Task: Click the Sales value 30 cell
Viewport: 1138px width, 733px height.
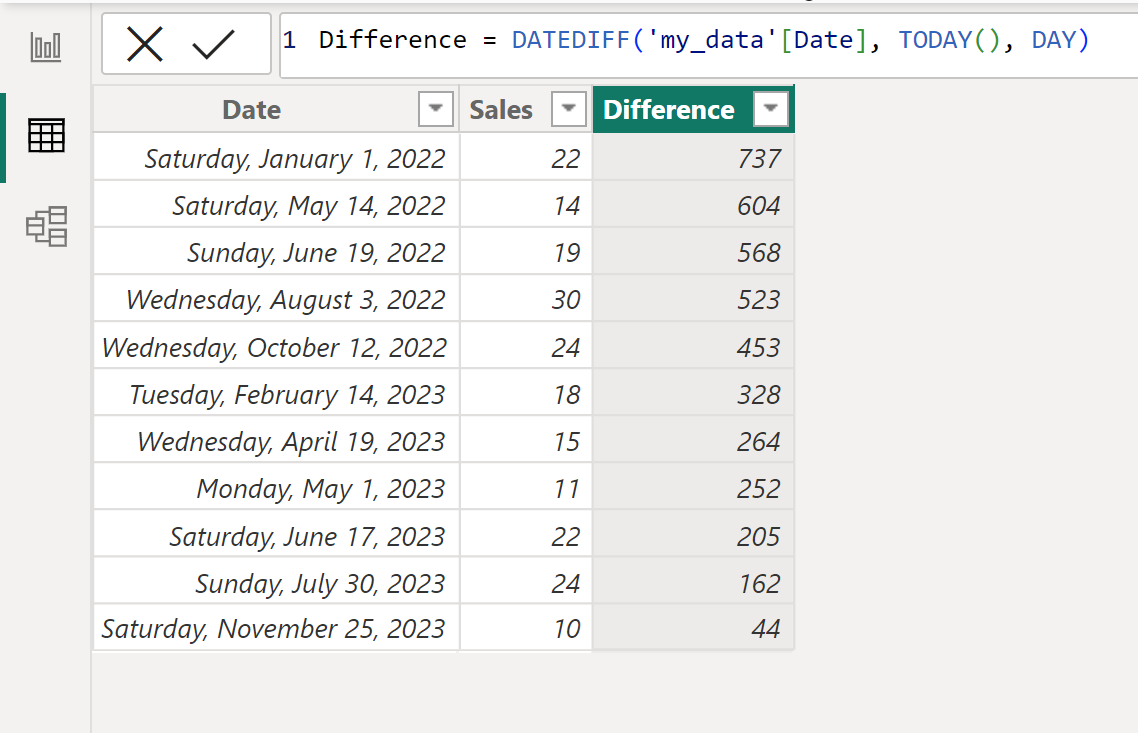Action: [x=566, y=299]
